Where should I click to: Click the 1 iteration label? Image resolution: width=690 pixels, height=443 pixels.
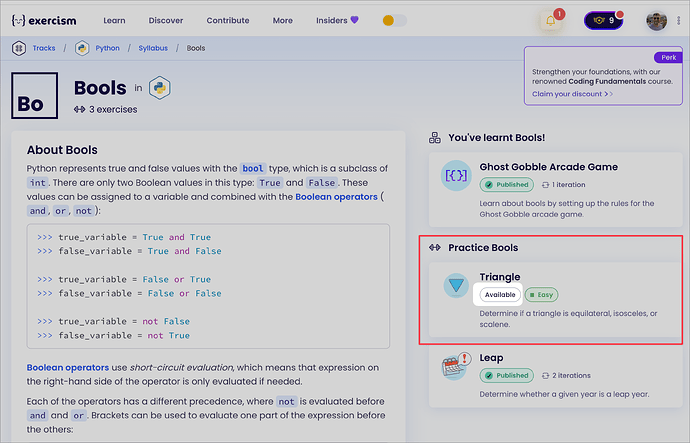pyautogui.click(x=564, y=185)
